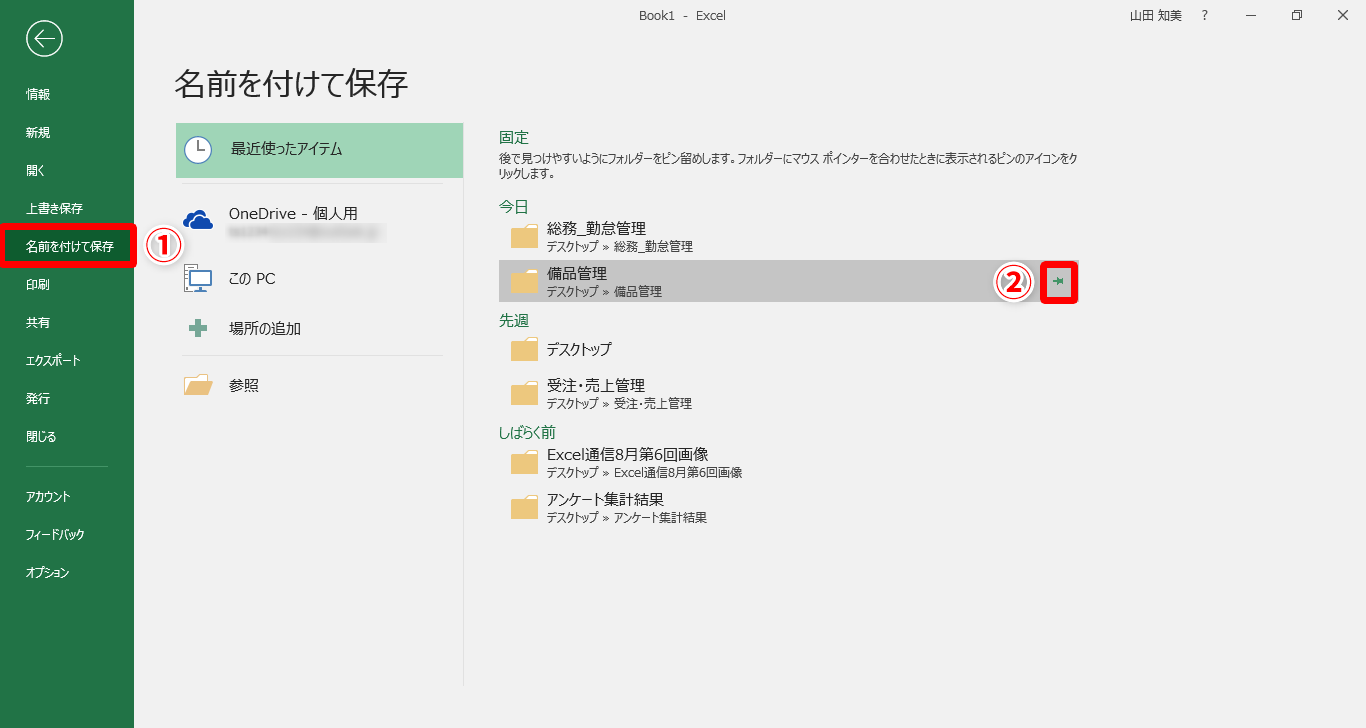Pin the 備品管理 folder
This screenshot has height=728, width=1366.
coord(1058,282)
